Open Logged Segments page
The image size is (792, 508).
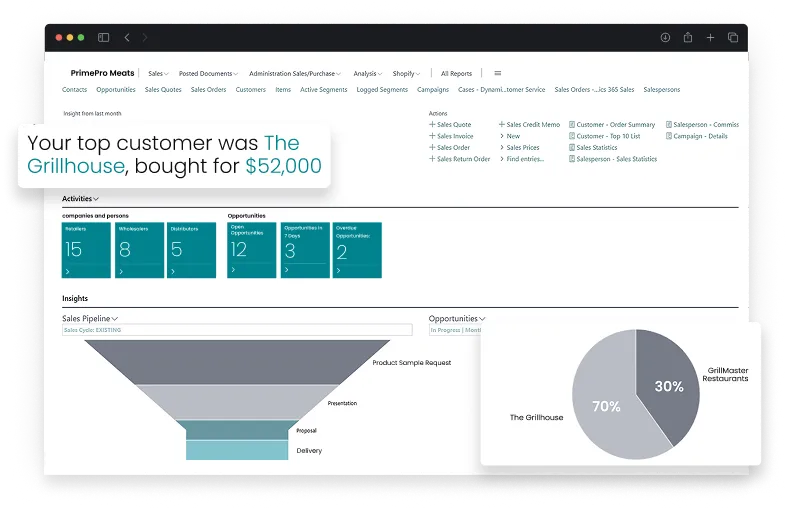click(382, 89)
